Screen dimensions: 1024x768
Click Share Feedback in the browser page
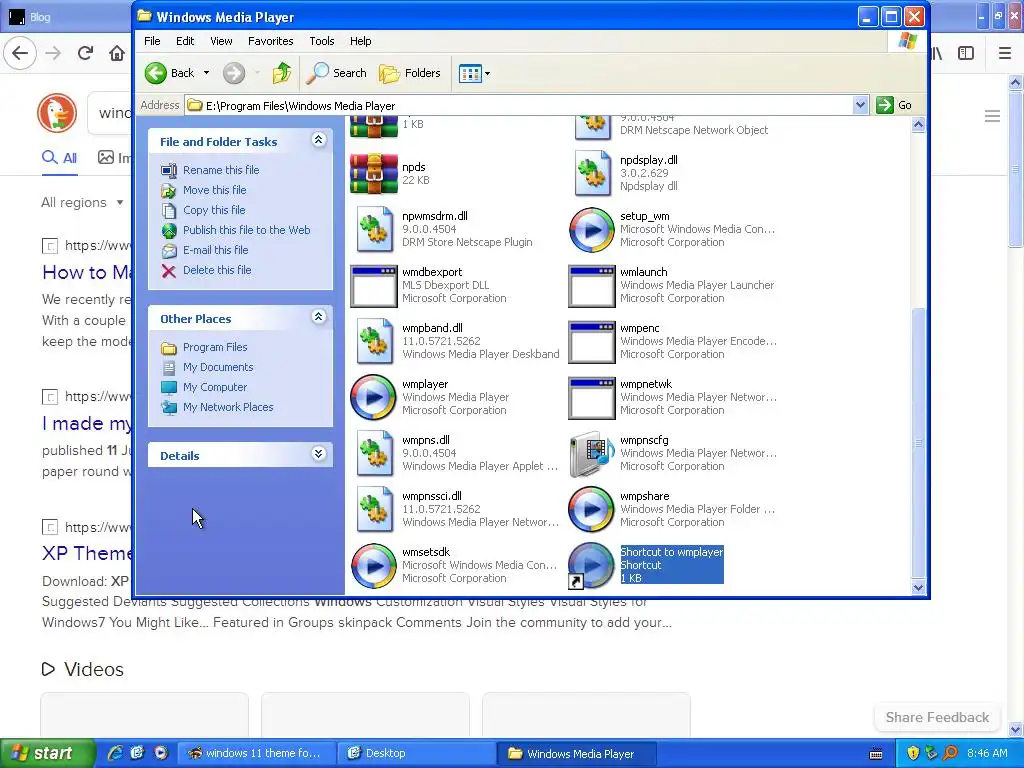[937, 717]
